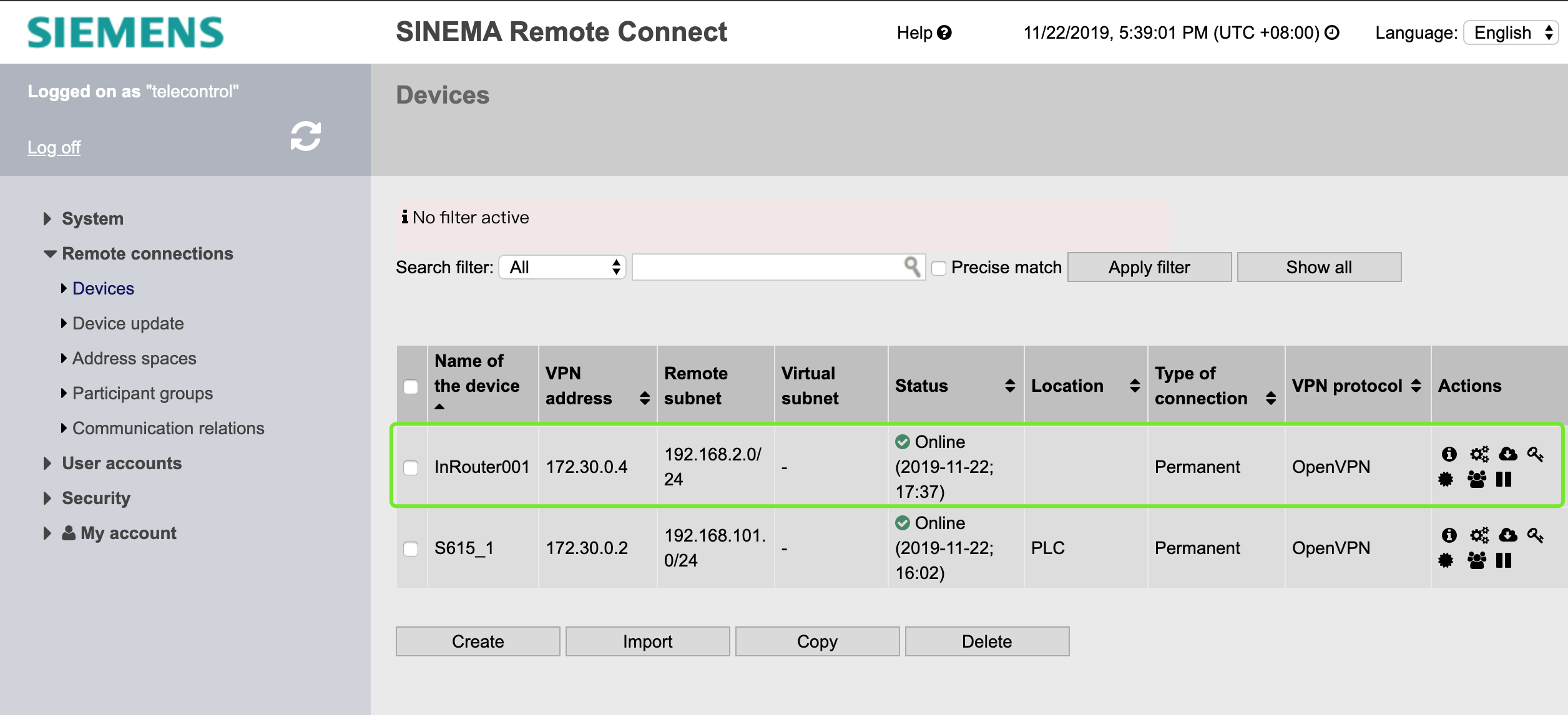
Task: Click the key icon for InRouter001
Action: click(x=1536, y=454)
